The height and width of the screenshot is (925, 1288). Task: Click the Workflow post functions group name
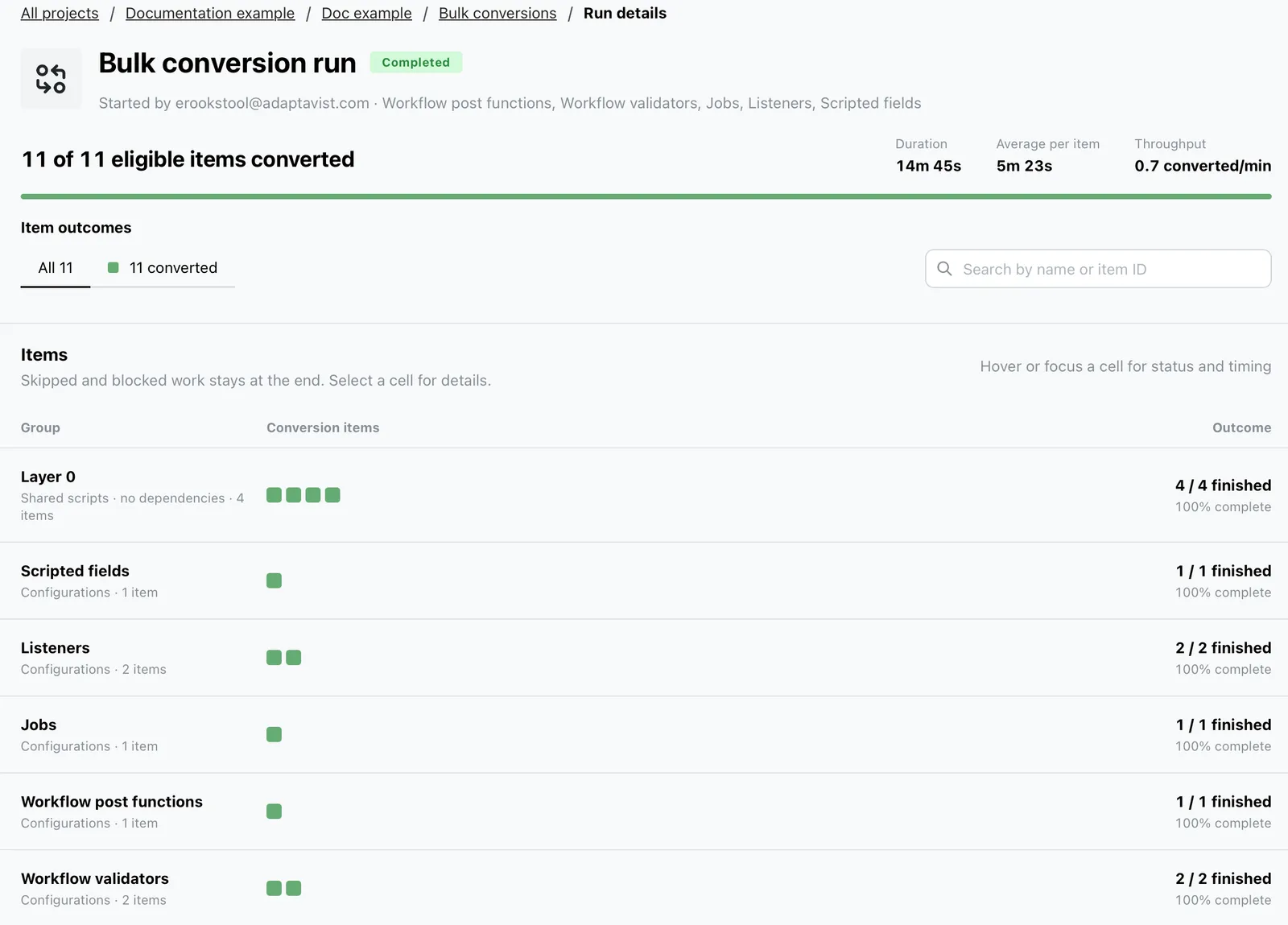pos(112,802)
